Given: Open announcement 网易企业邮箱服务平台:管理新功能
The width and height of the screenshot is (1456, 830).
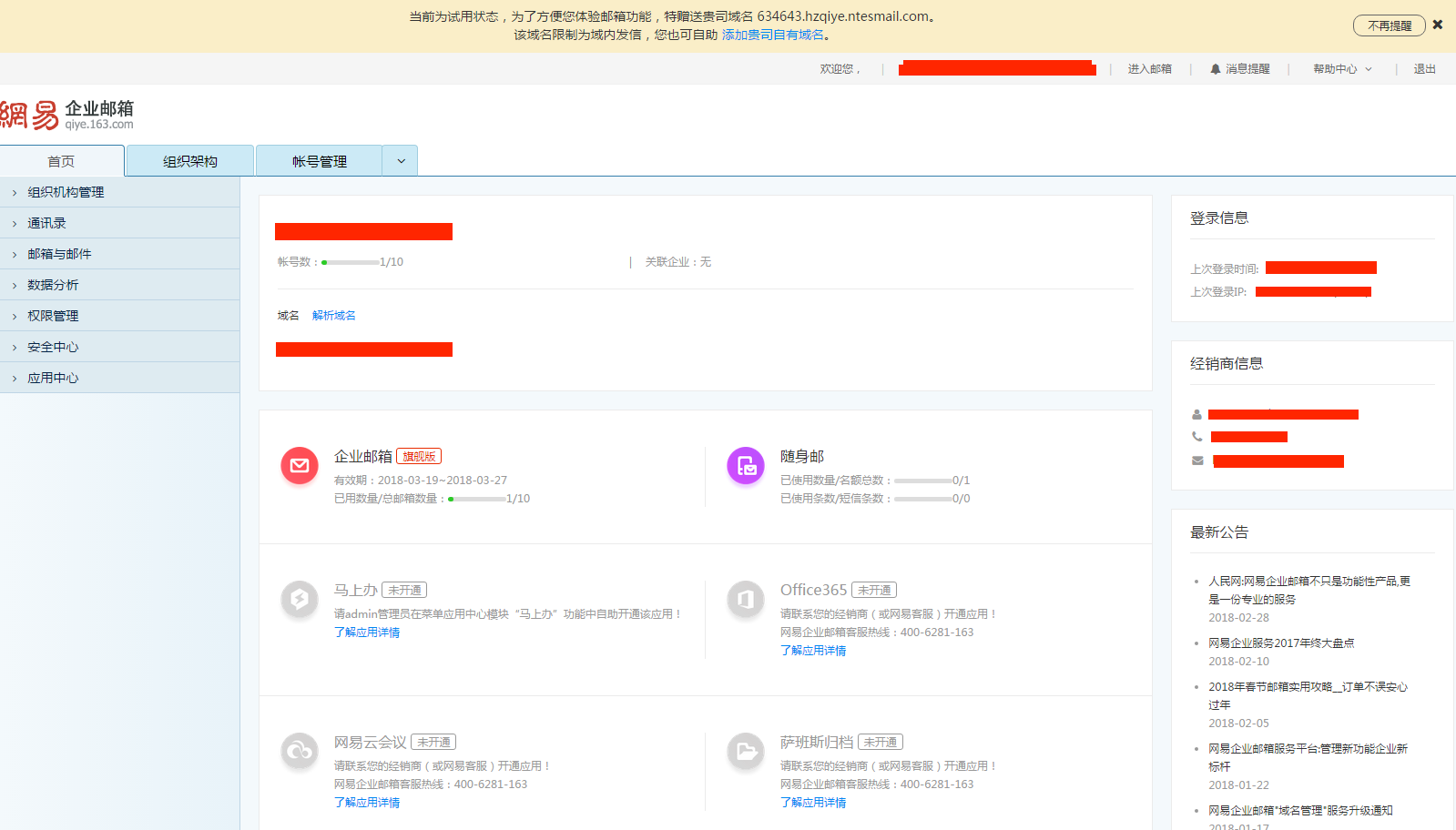Looking at the screenshot, I should pyautogui.click(x=1308, y=757).
